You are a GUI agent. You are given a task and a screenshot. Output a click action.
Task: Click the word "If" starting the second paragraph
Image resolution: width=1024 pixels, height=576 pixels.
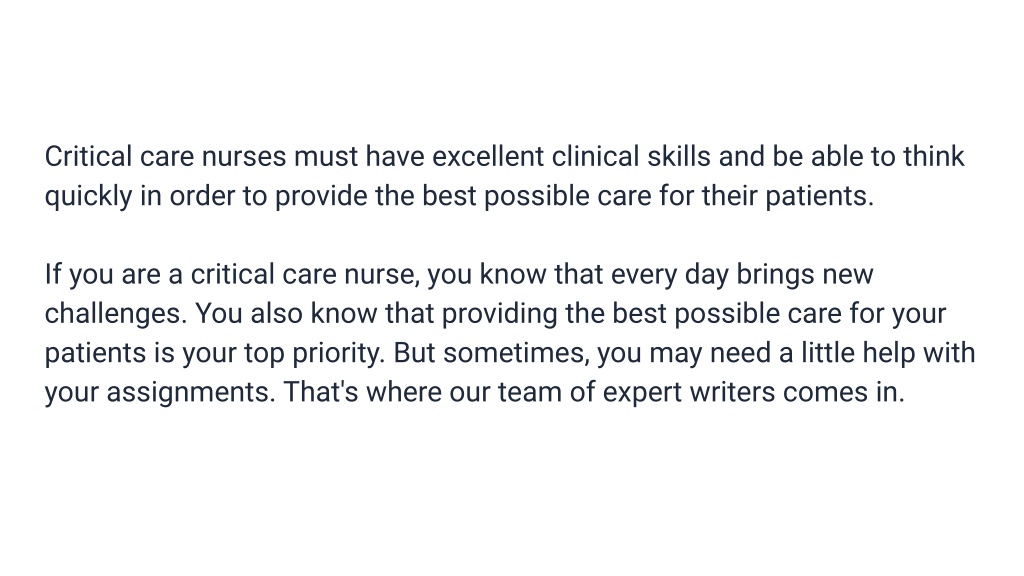(x=52, y=274)
